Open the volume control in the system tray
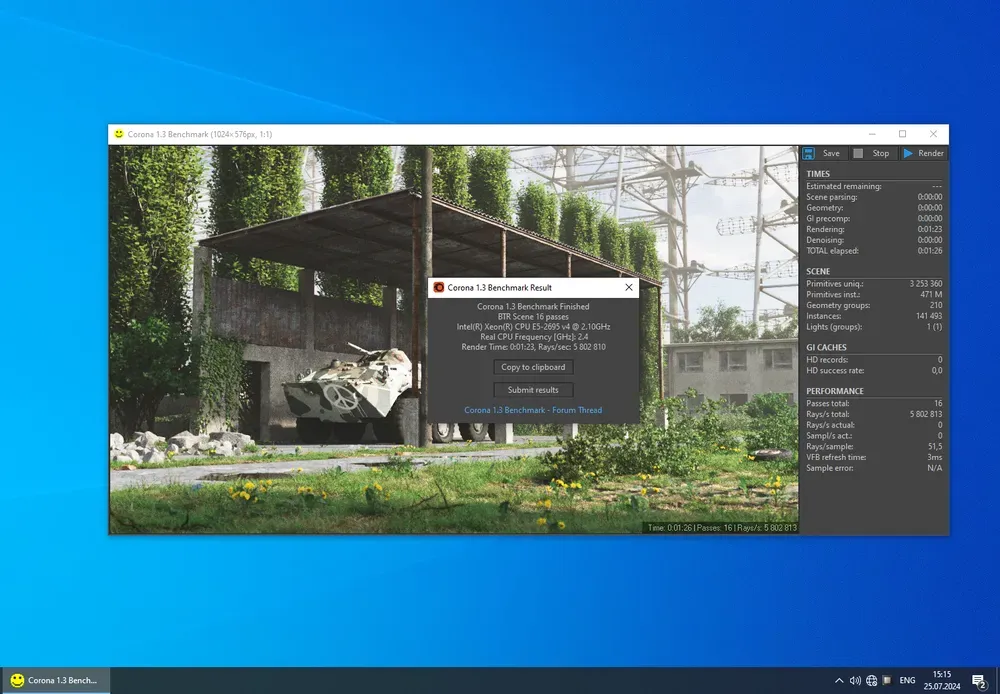This screenshot has width=1000, height=694. [x=855, y=680]
